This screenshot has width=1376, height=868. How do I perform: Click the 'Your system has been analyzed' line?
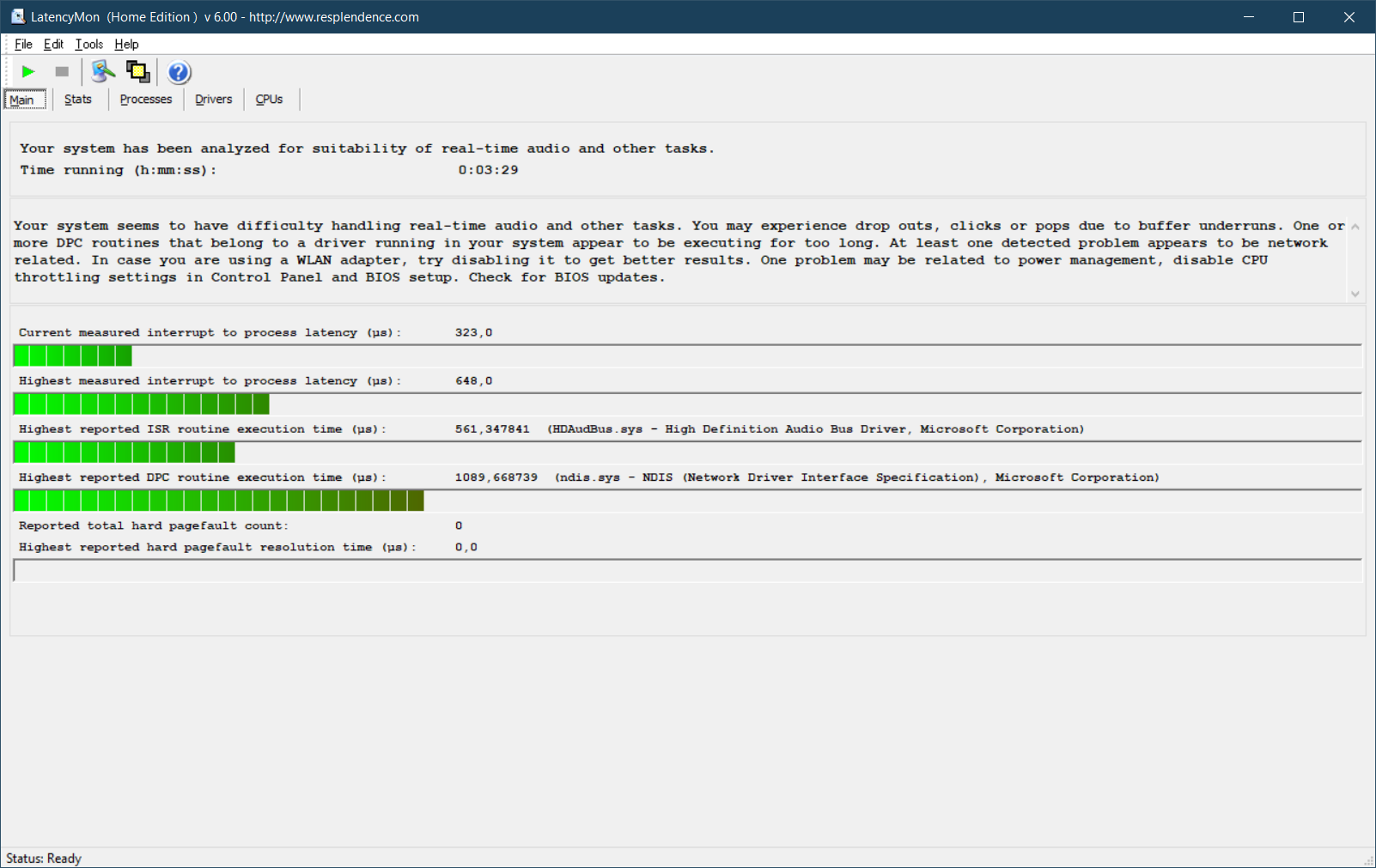point(367,149)
